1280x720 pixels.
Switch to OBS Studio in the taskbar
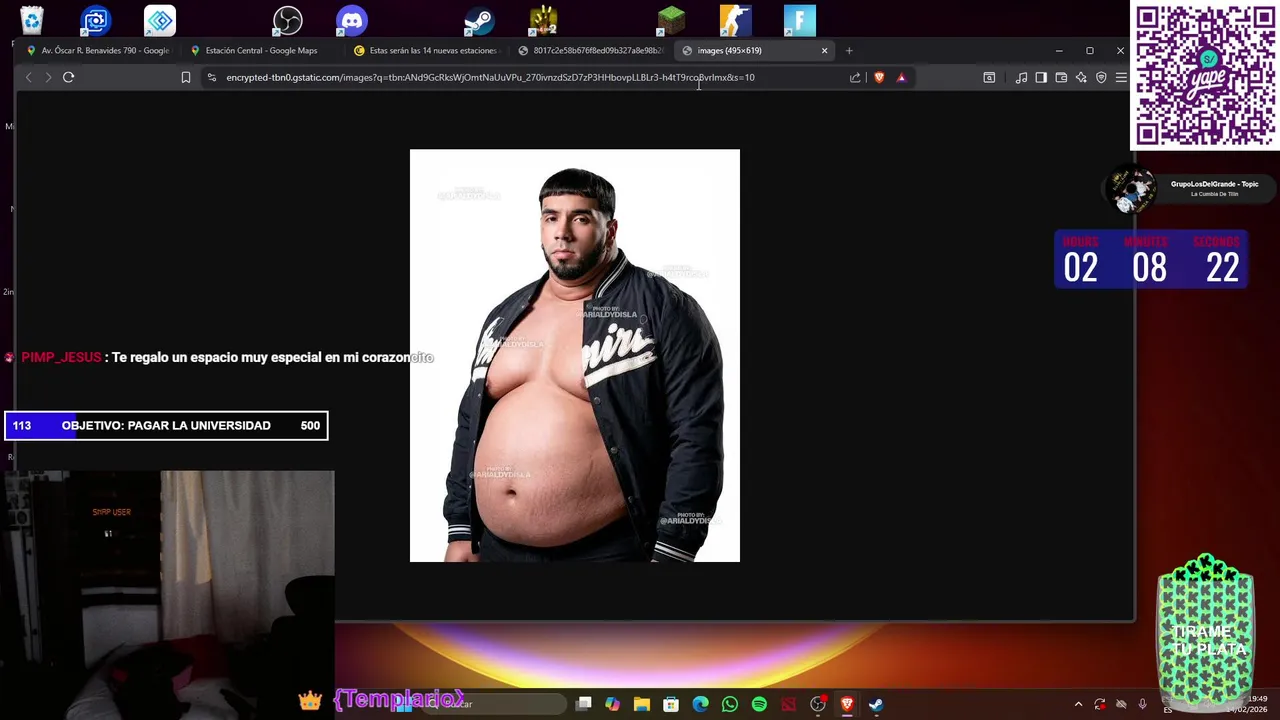click(818, 704)
